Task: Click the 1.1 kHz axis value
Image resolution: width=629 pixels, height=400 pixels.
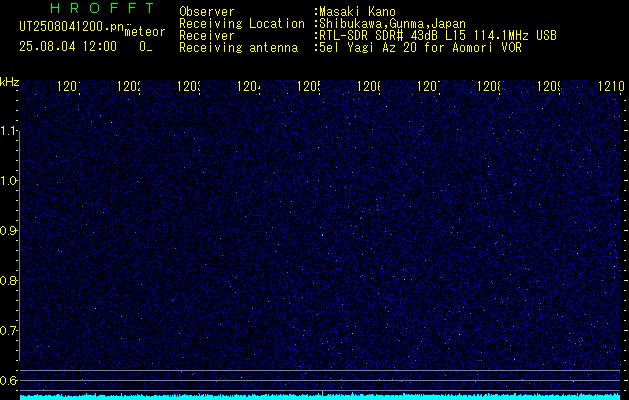Action: [9, 130]
